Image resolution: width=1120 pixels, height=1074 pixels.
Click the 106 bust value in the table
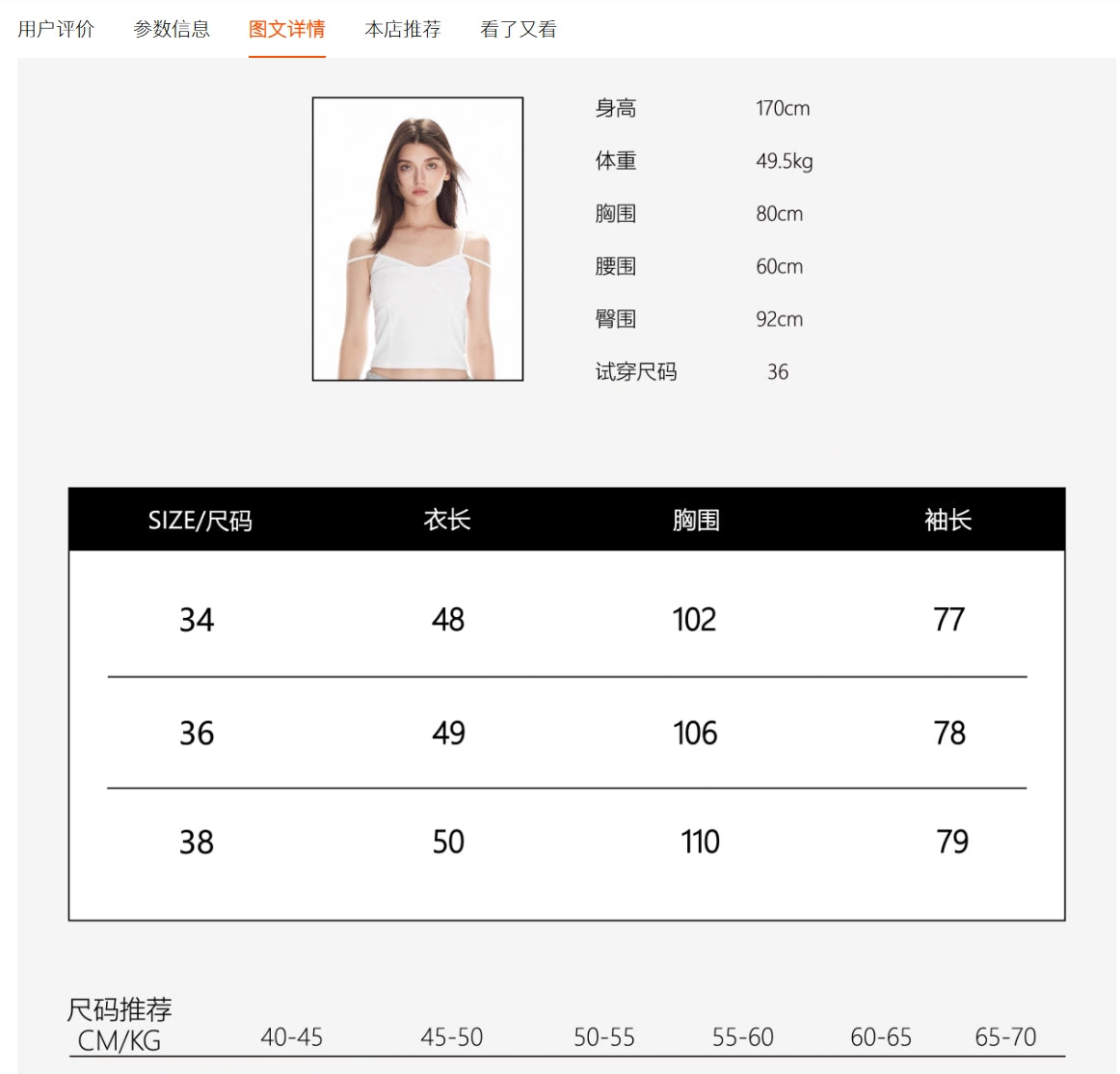point(695,734)
